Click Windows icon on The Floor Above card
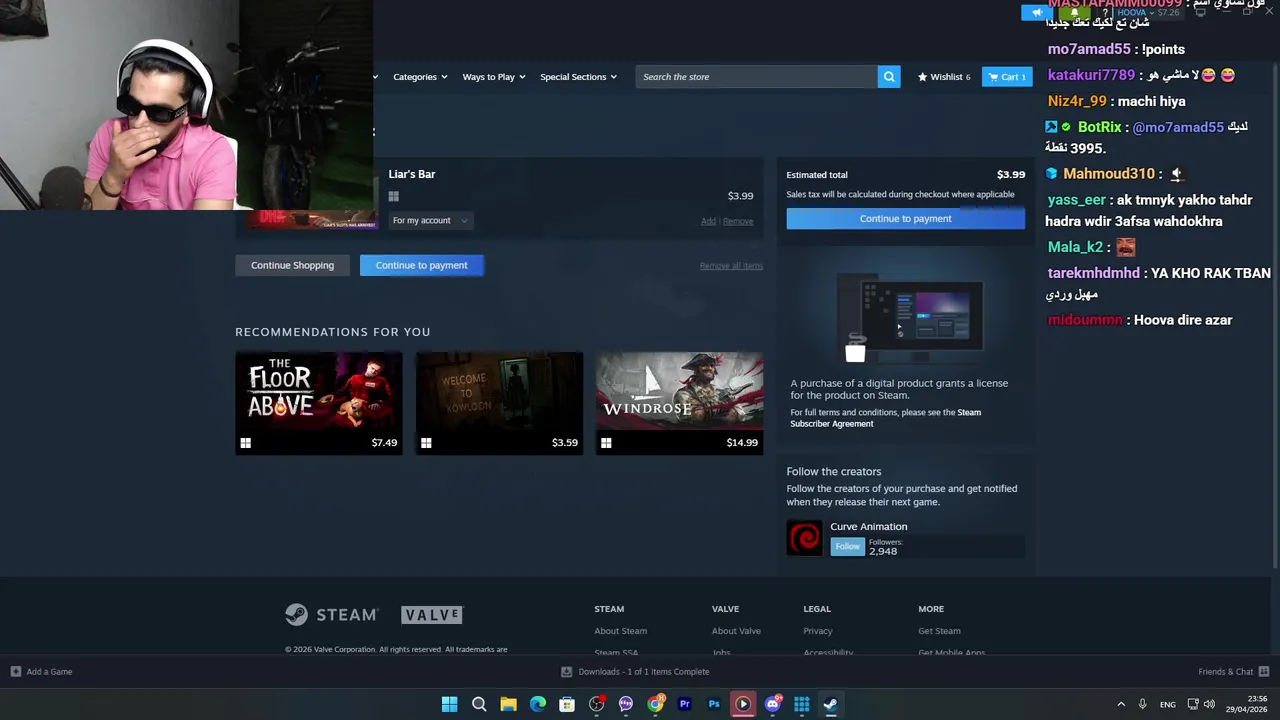The image size is (1280, 720). (246, 443)
